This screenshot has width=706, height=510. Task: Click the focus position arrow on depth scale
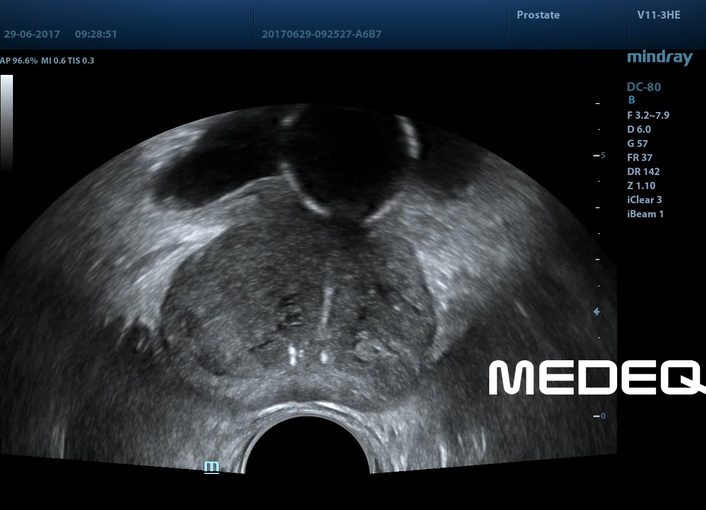[x=598, y=312]
